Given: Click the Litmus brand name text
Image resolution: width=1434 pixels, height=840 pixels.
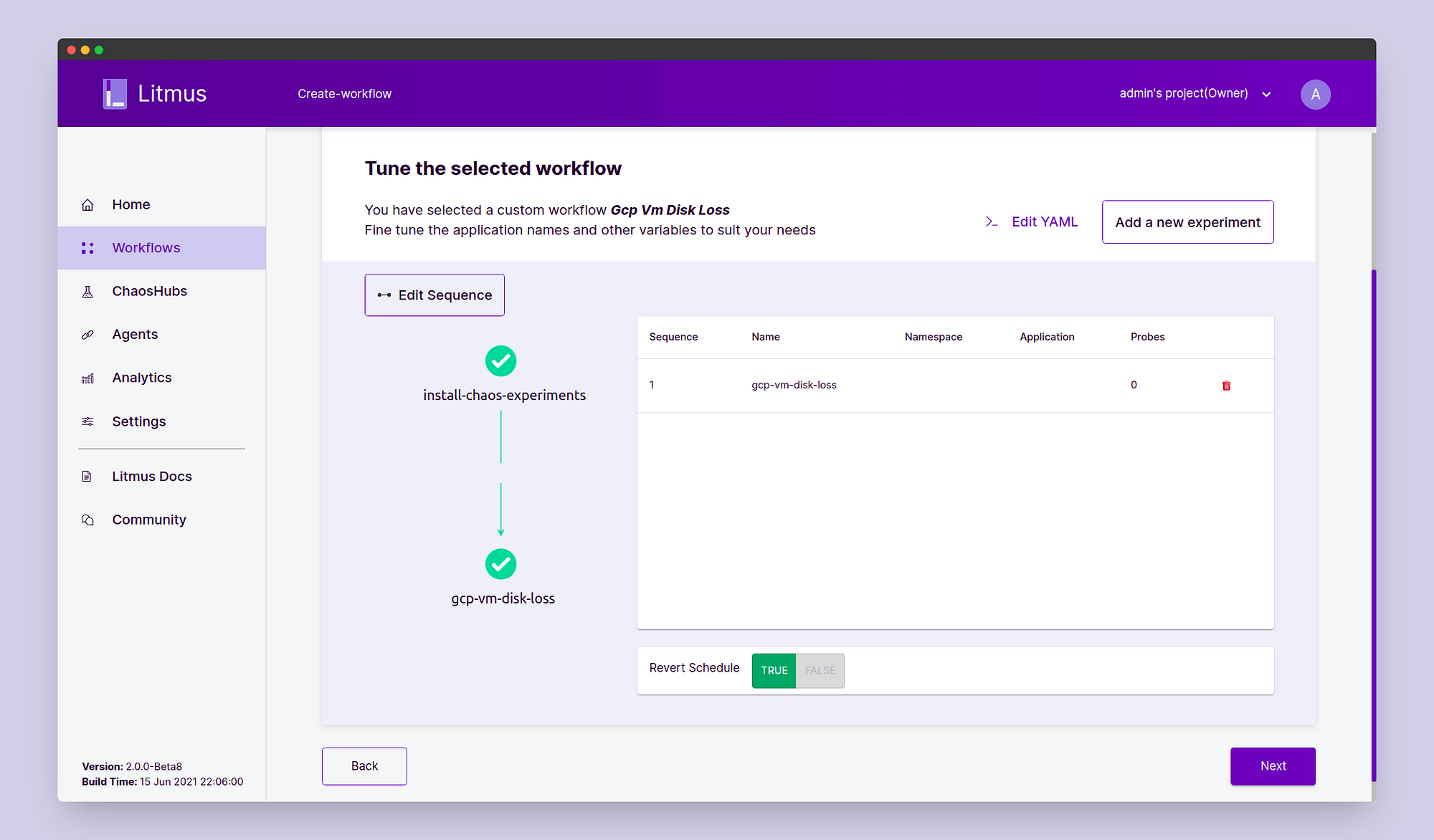Looking at the screenshot, I should (172, 94).
